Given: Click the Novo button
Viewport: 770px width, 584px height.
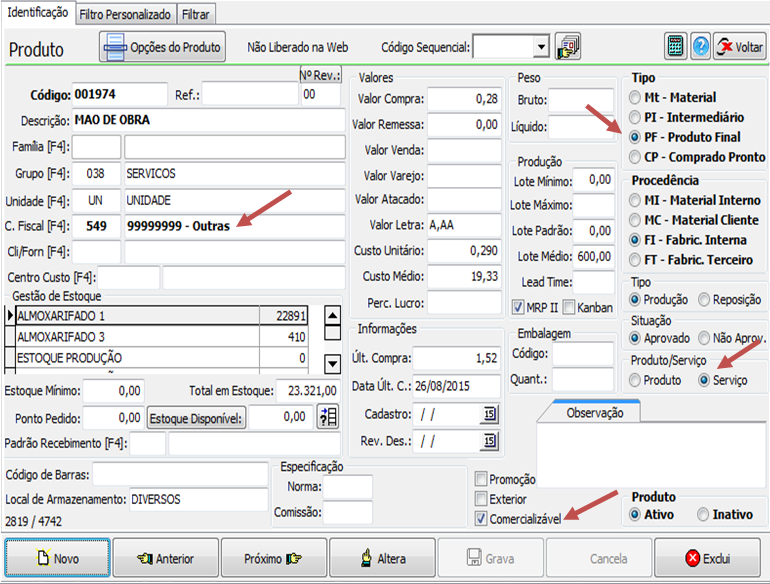Looking at the screenshot, I should tap(57, 558).
